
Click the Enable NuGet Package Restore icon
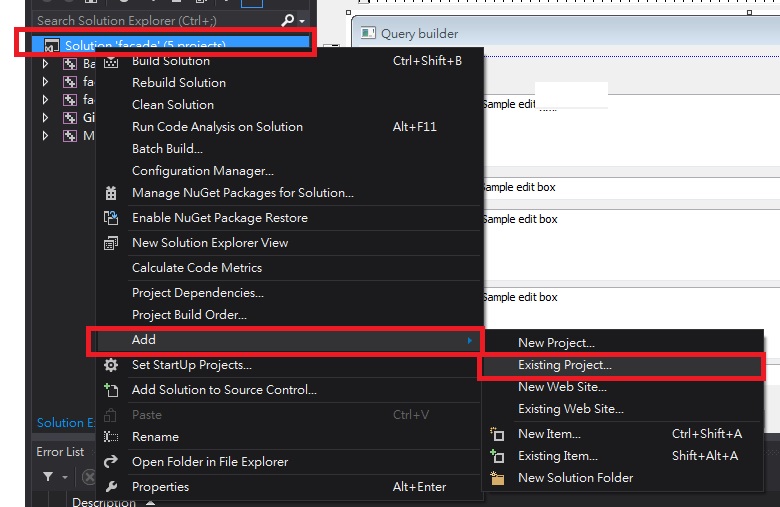coord(111,218)
